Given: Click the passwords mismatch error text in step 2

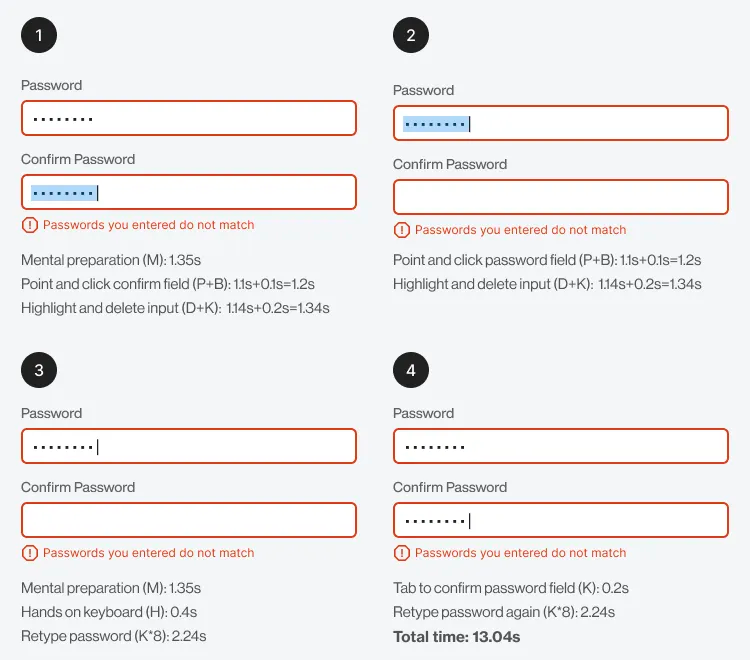Looking at the screenshot, I should pos(521,230).
